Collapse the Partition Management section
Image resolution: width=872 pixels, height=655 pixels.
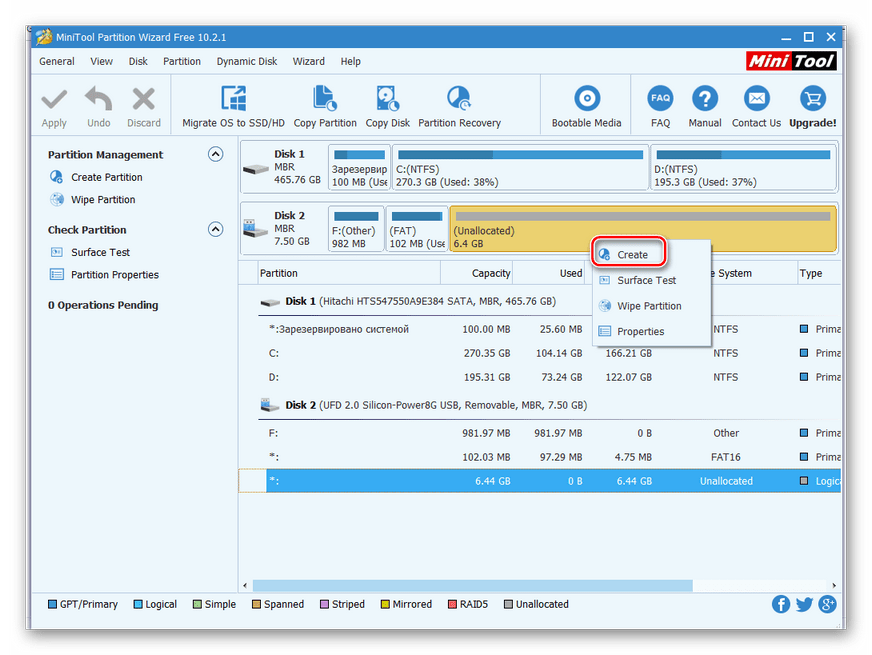click(x=215, y=154)
